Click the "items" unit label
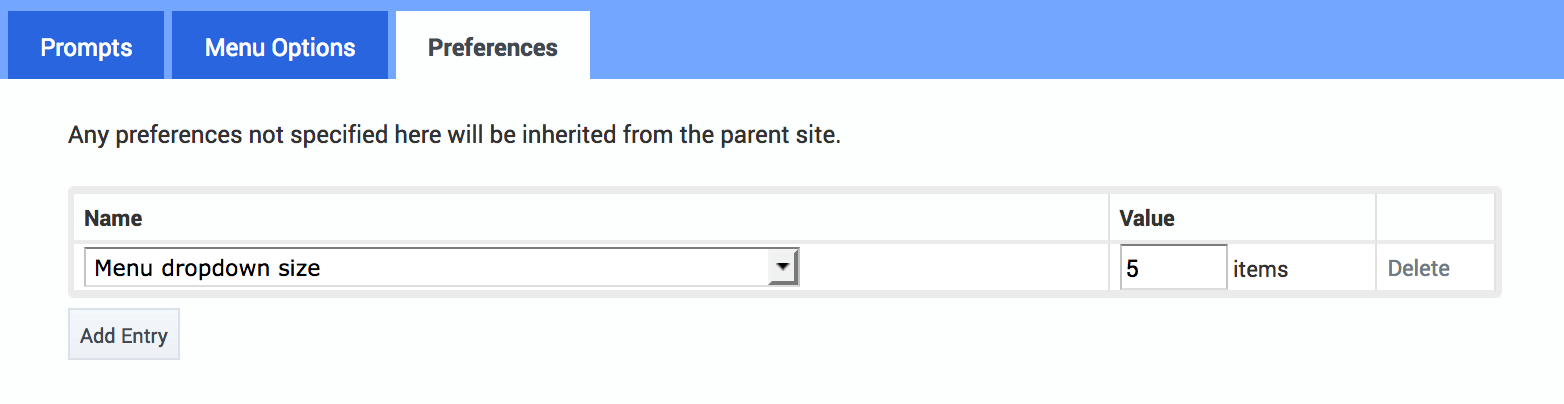The width and height of the screenshot is (1564, 404). [1260, 269]
